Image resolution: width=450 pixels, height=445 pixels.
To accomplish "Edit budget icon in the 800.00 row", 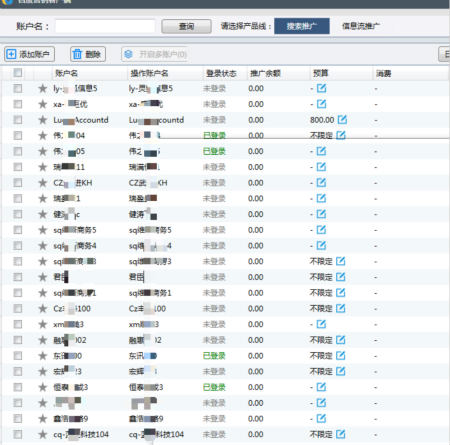I will pyautogui.click(x=342, y=120).
